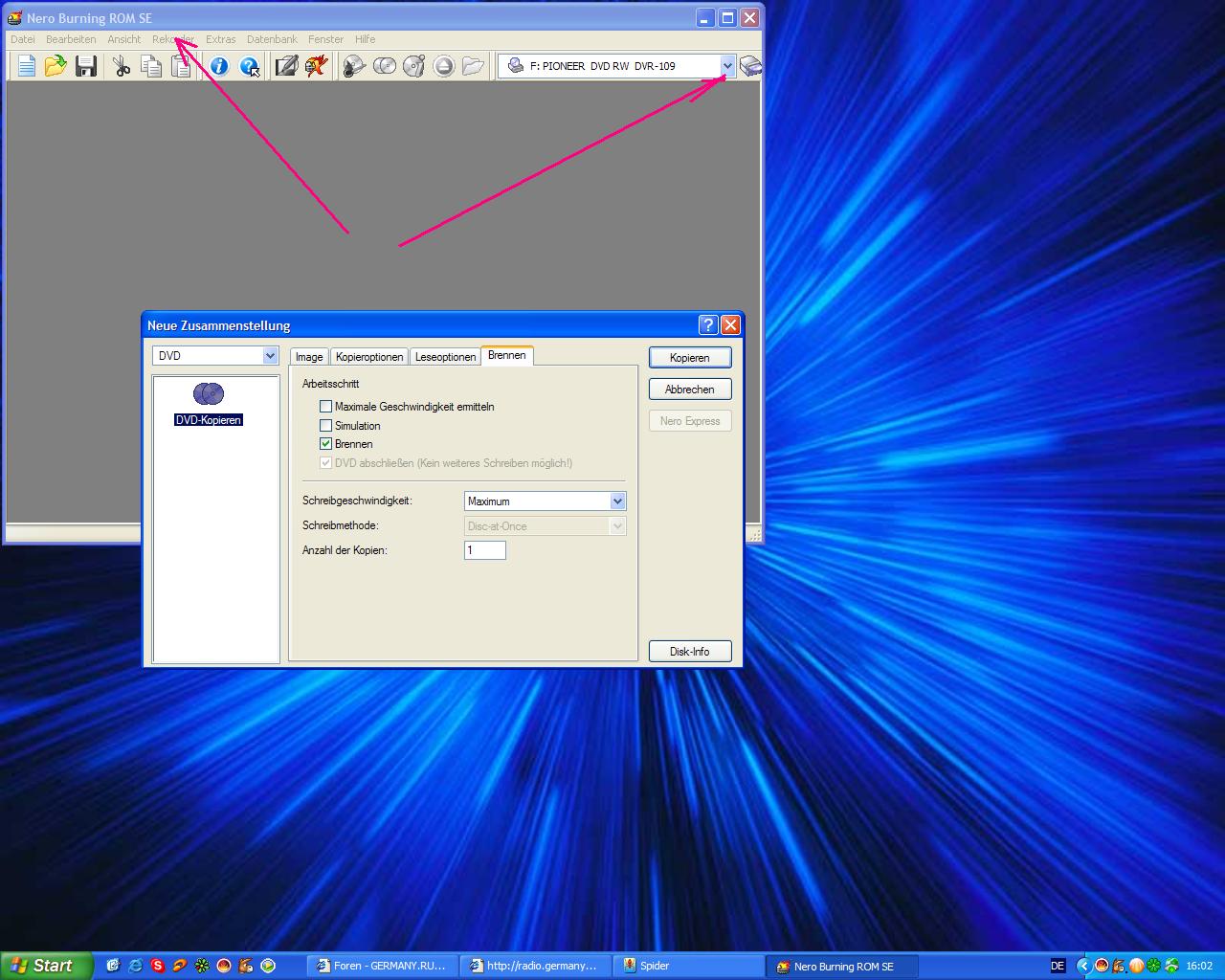
Task: Click the New compilation page icon
Action: click(x=27, y=66)
